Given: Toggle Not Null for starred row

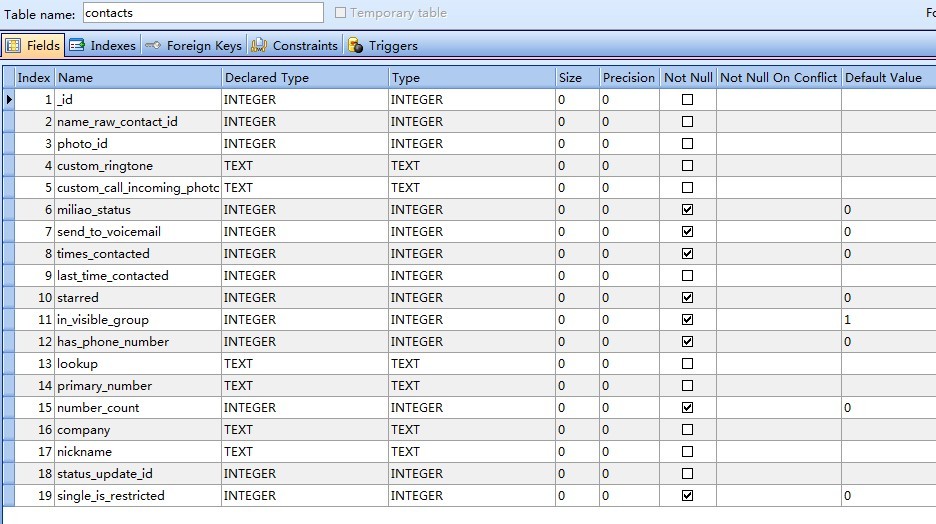Looking at the screenshot, I should (687, 298).
